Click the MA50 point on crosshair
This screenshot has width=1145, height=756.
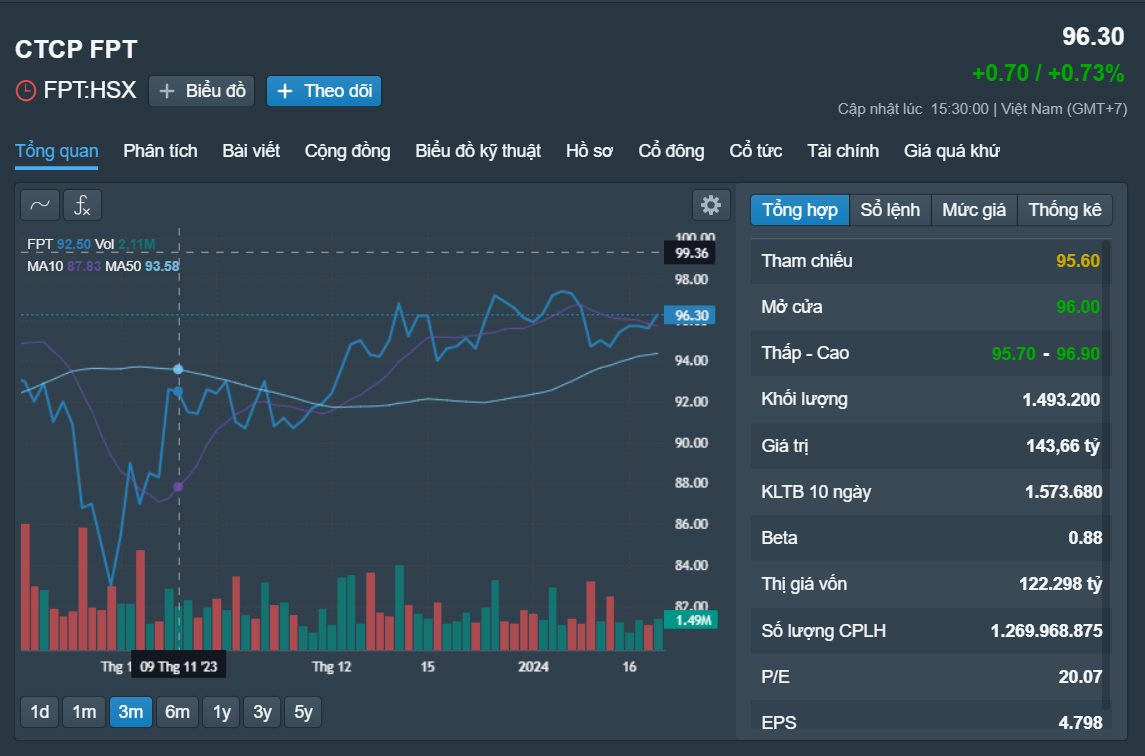coord(178,370)
